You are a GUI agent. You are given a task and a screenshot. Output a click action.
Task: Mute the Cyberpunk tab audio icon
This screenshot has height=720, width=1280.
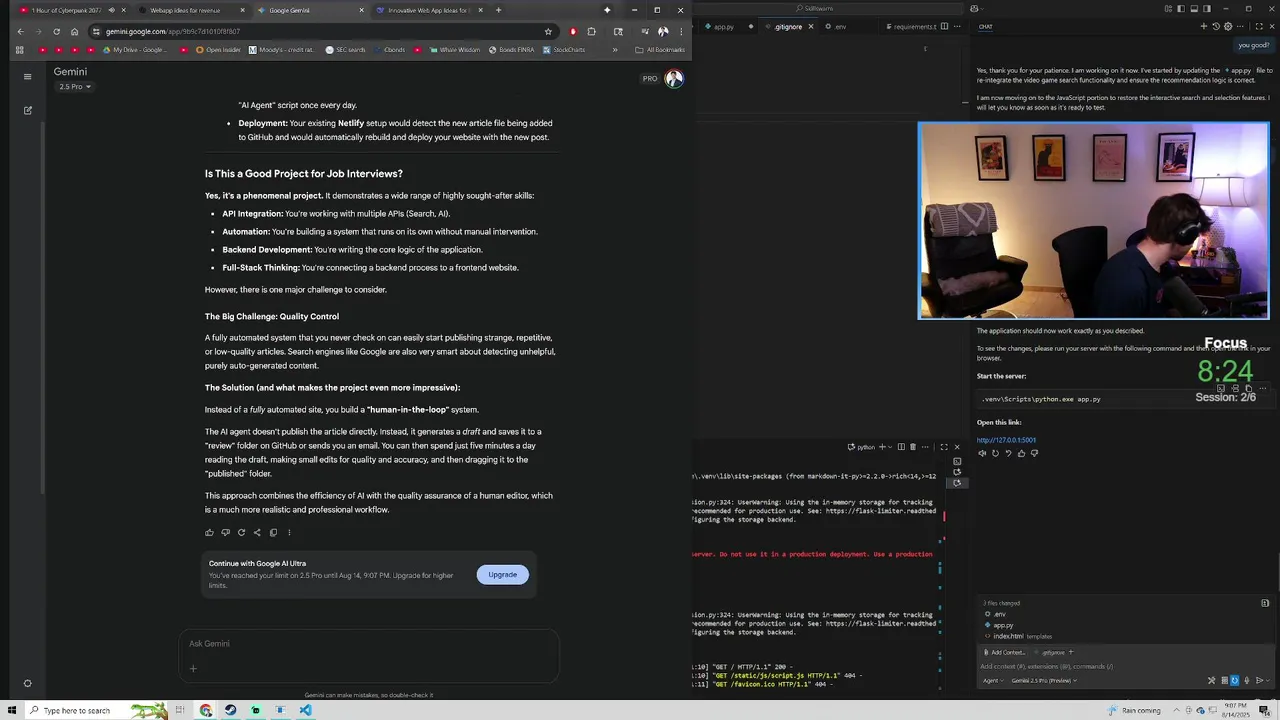click(x=111, y=10)
